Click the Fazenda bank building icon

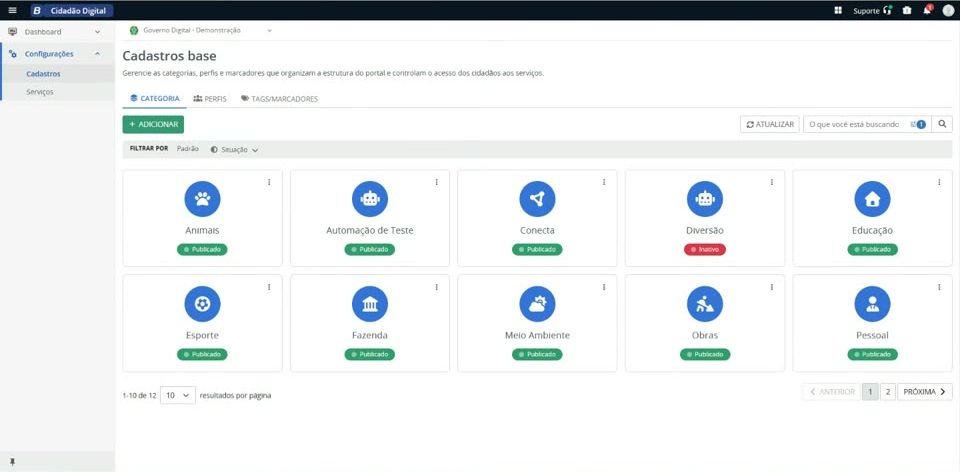point(370,304)
